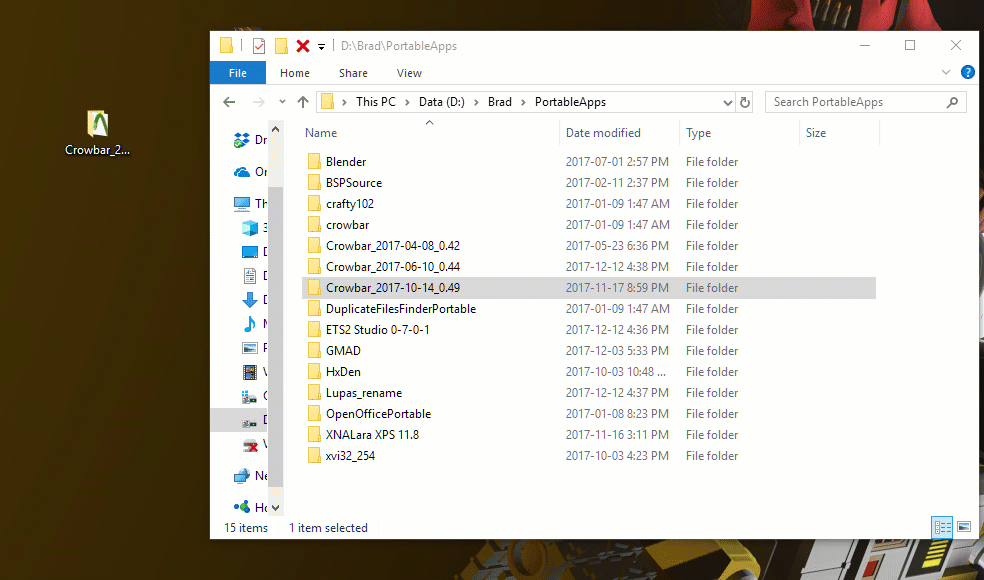Select the XNALara XPS 11.8 folder
The height and width of the screenshot is (580, 984).
pyautogui.click(x=372, y=434)
